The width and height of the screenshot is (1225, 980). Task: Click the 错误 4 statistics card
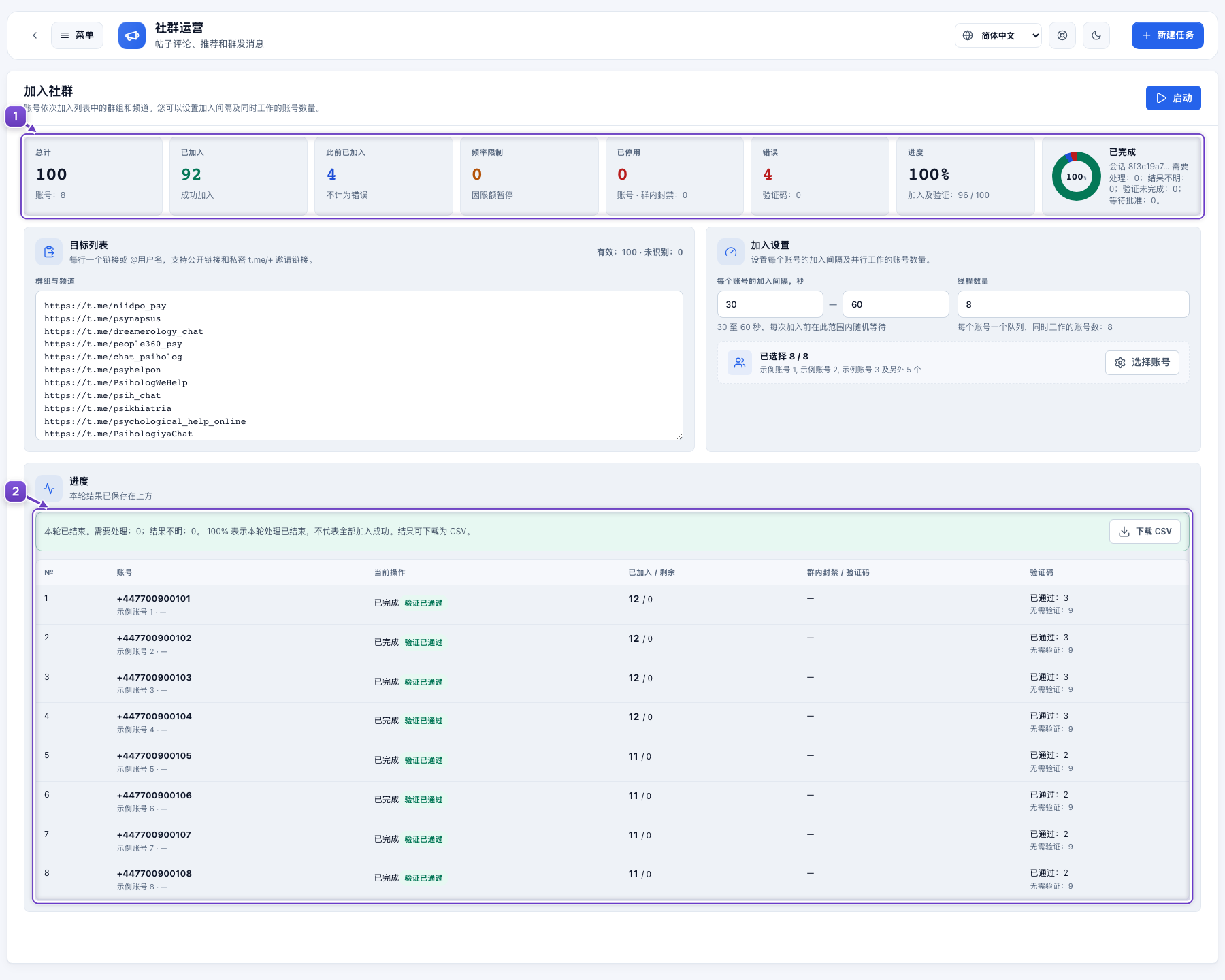tap(820, 176)
